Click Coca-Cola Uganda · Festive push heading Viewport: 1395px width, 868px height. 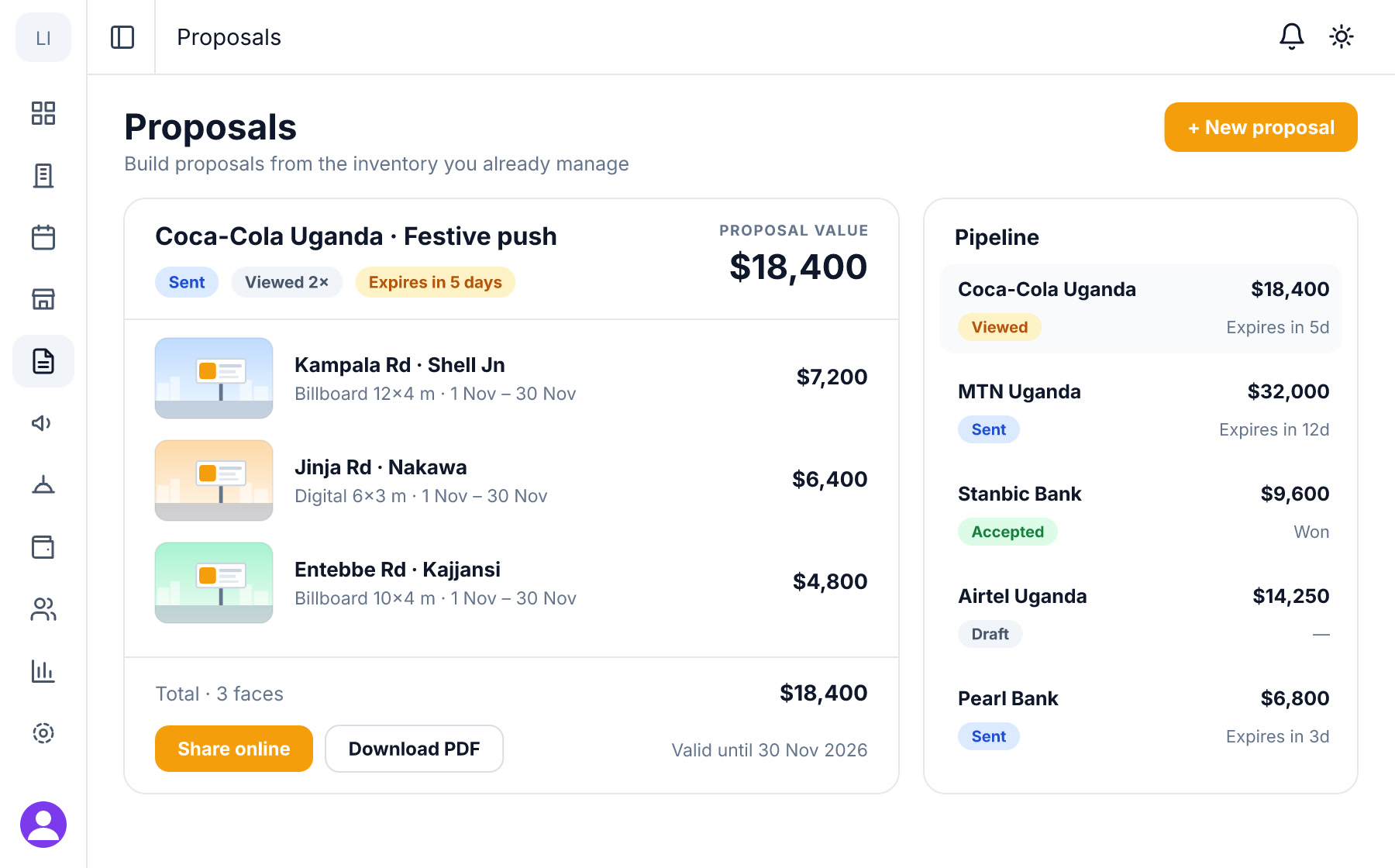(x=356, y=236)
